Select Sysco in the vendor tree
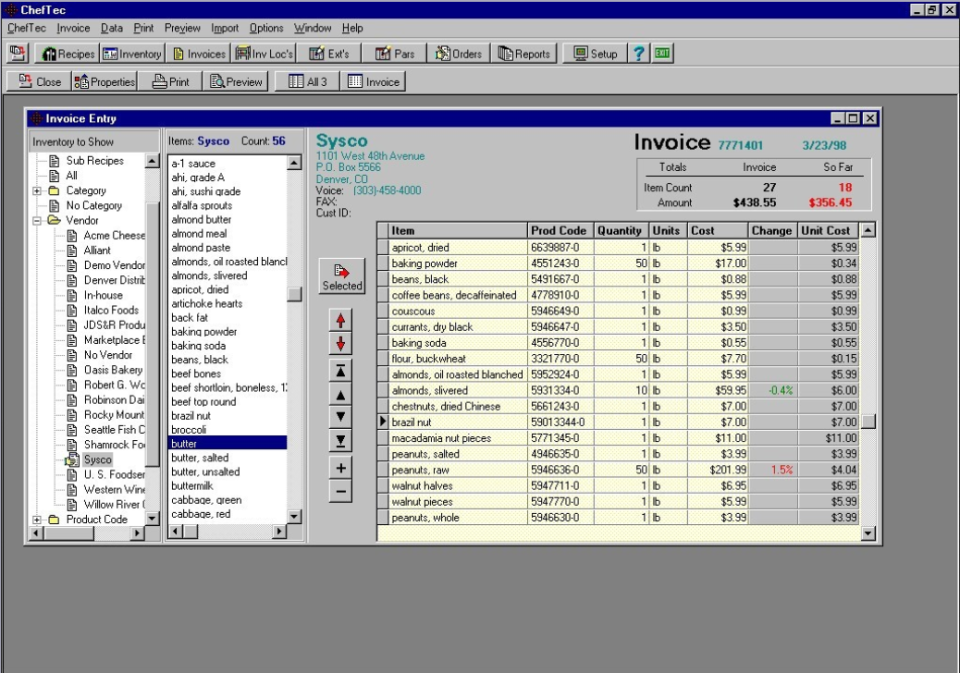Image resolution: width=960 pixels, height=673 pixels. click(98, 459)
